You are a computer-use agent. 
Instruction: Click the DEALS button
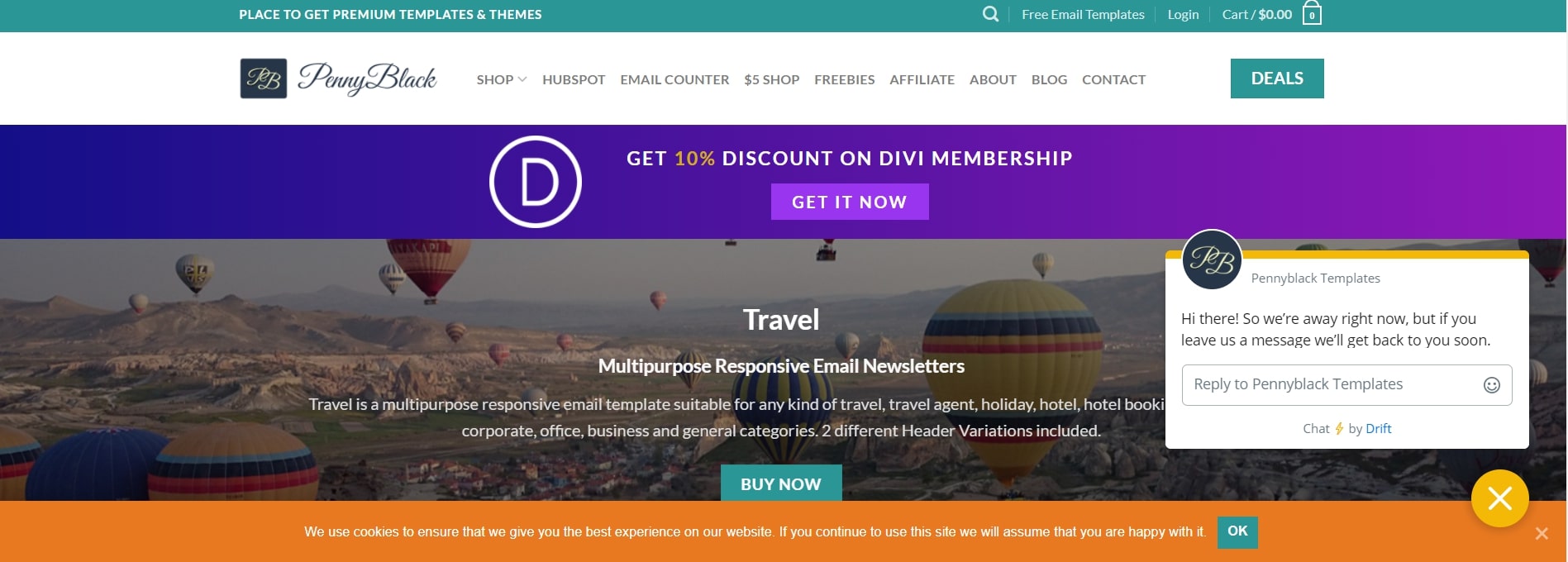coord(1277,79)
